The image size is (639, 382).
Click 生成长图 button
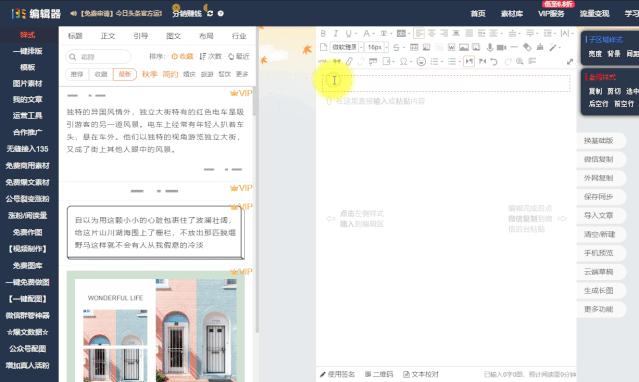coord(599,290)
